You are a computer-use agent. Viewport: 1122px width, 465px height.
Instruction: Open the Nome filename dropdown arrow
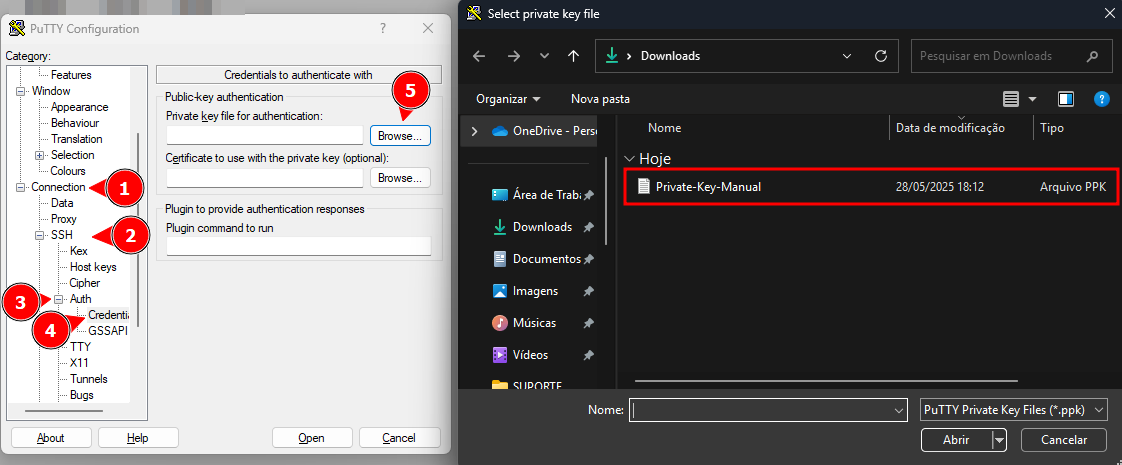point(900,411)
